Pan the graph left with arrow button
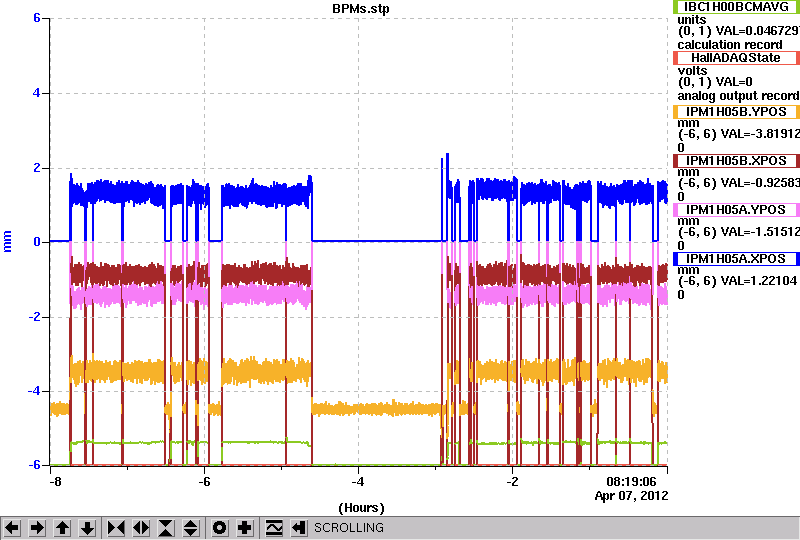800x540 pixels. (13, 528)
